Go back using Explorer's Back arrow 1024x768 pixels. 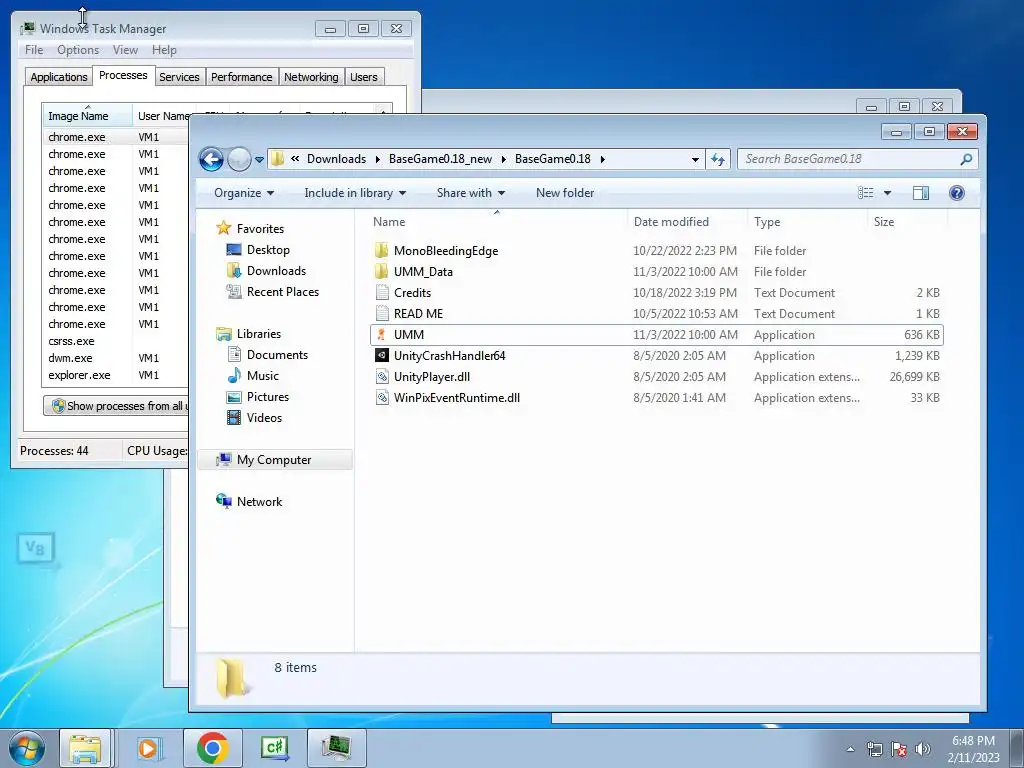pyautogui.click(x=211, y=159)
